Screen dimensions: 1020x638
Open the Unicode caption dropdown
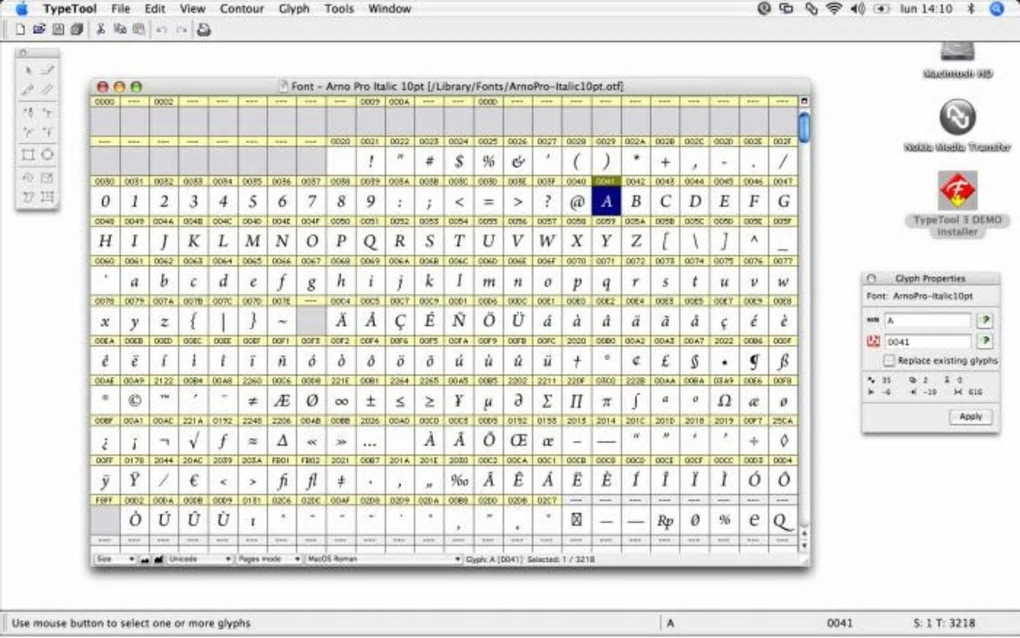[199, 559]
